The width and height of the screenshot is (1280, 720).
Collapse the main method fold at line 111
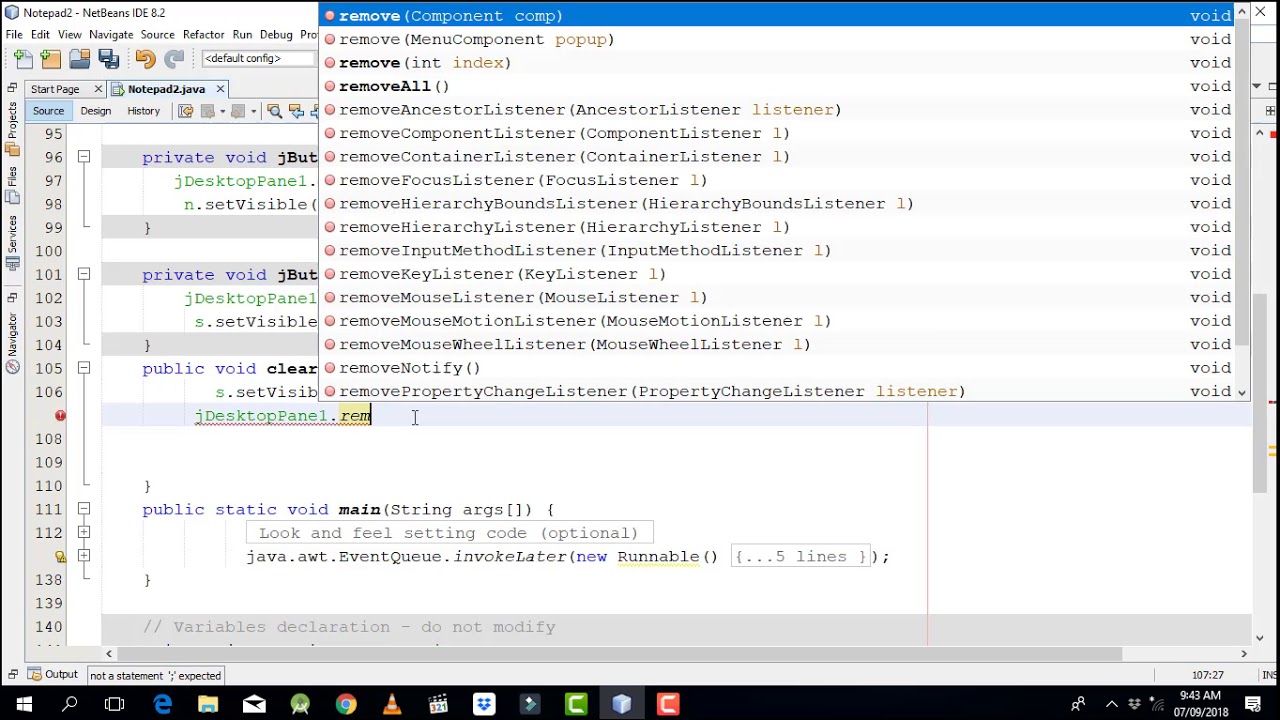coord(84,509)
